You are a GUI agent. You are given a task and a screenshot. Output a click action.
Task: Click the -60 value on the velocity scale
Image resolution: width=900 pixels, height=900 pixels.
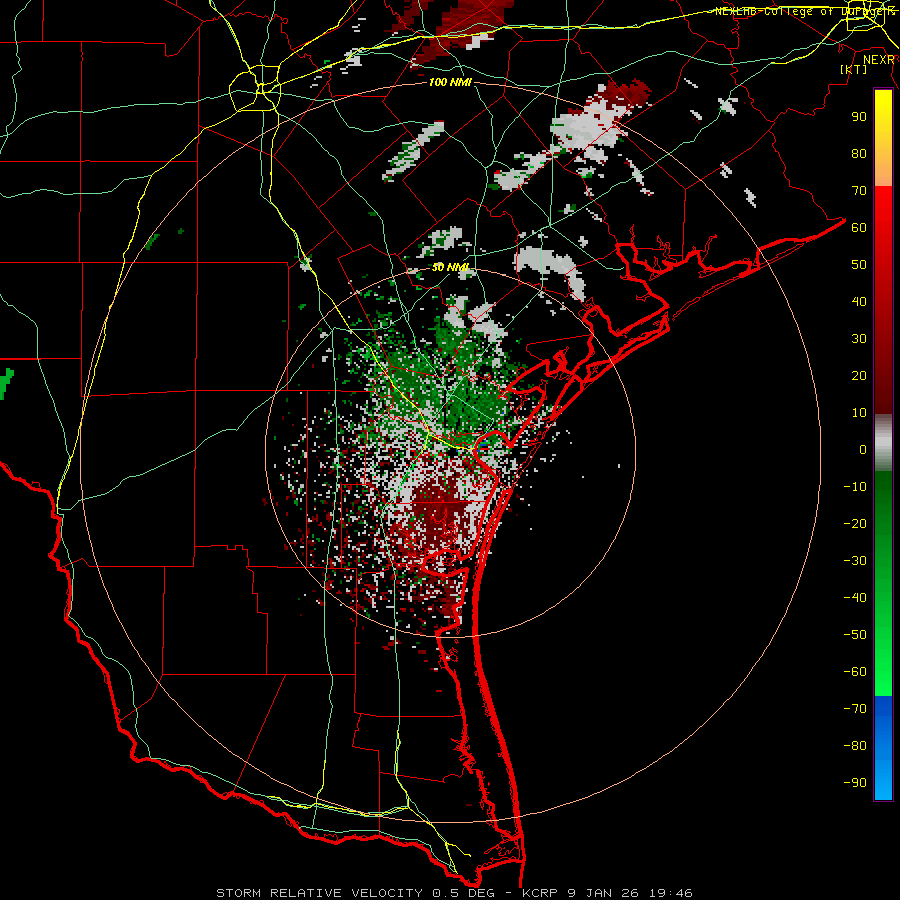(x=855, y=672)
